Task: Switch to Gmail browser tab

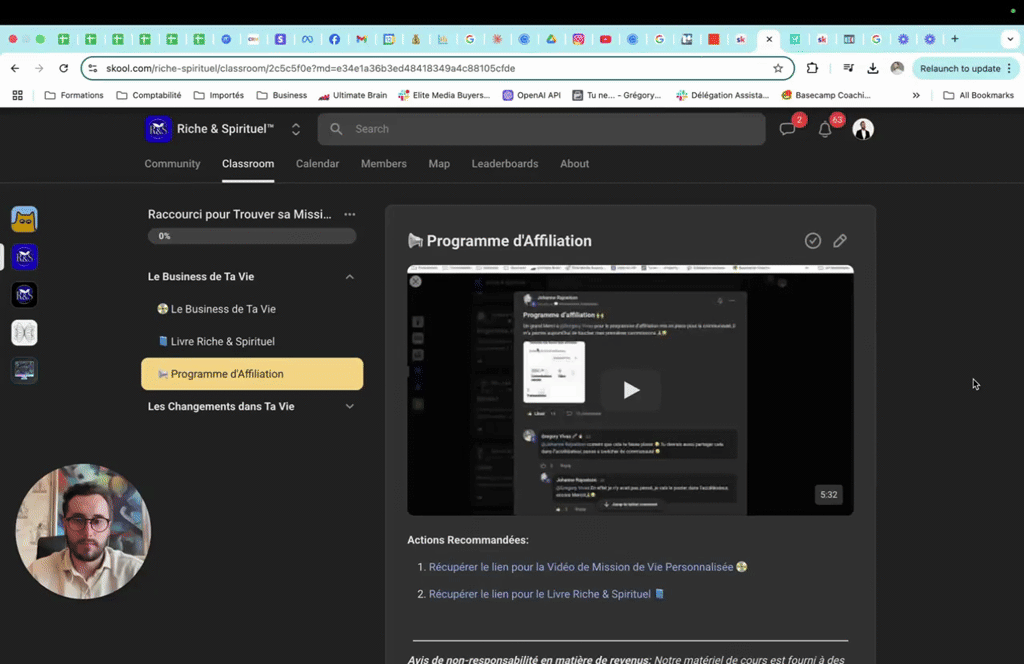Action: point(361,39)
